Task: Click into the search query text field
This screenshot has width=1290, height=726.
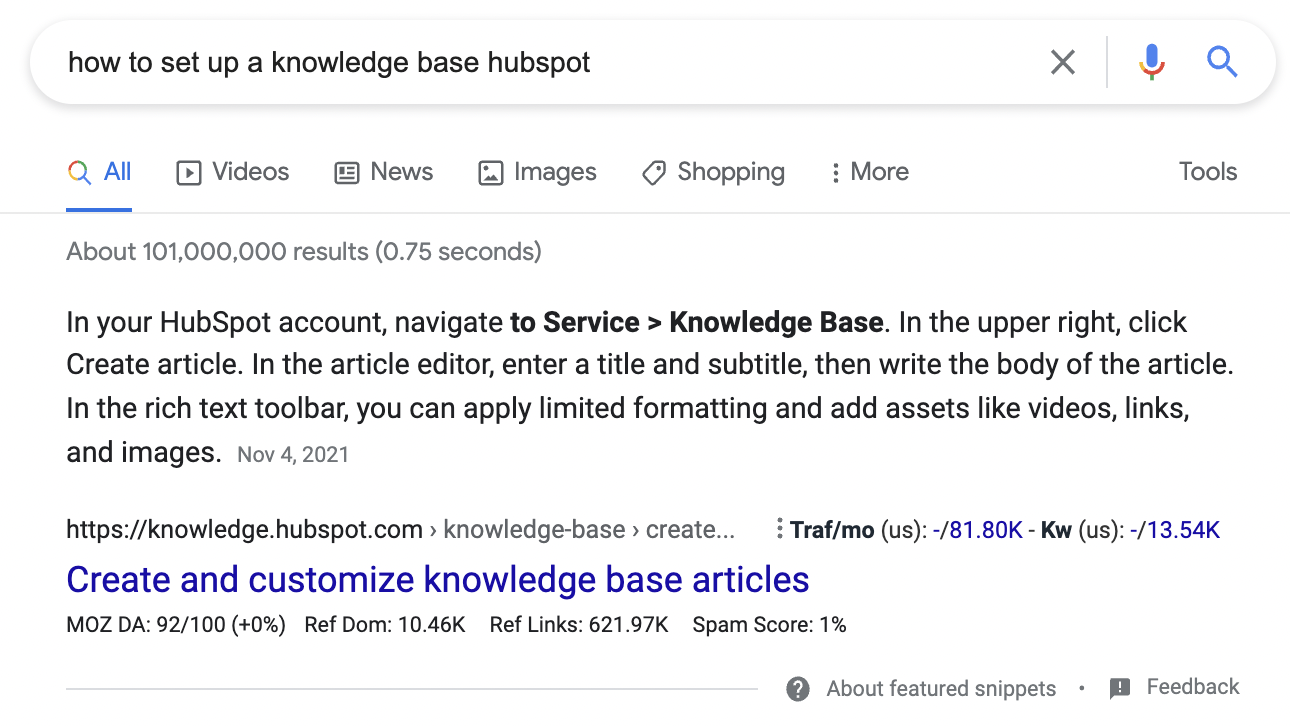Action: pyautogui.click(x=540, y=63)
